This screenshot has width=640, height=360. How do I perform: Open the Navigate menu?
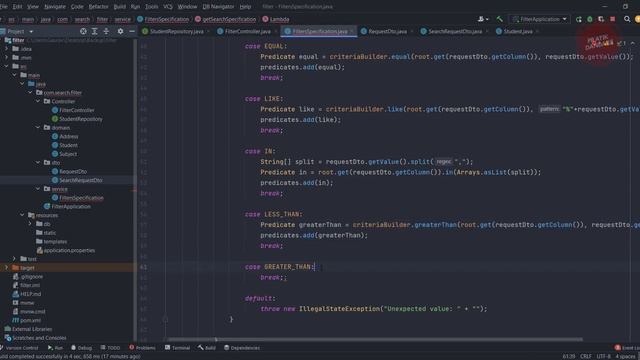pos(55,7)
